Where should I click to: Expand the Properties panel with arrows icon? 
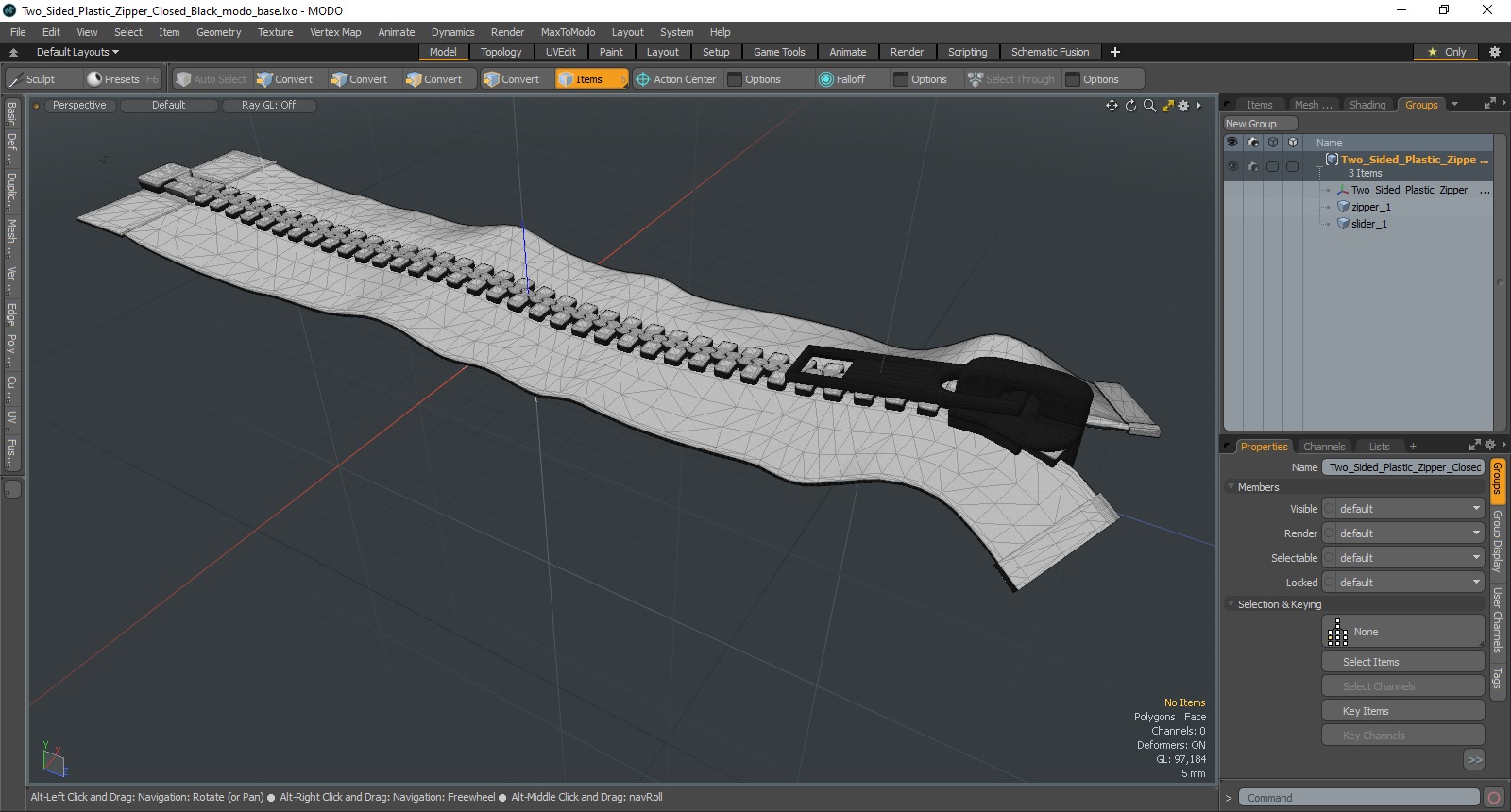(1475, 446)
